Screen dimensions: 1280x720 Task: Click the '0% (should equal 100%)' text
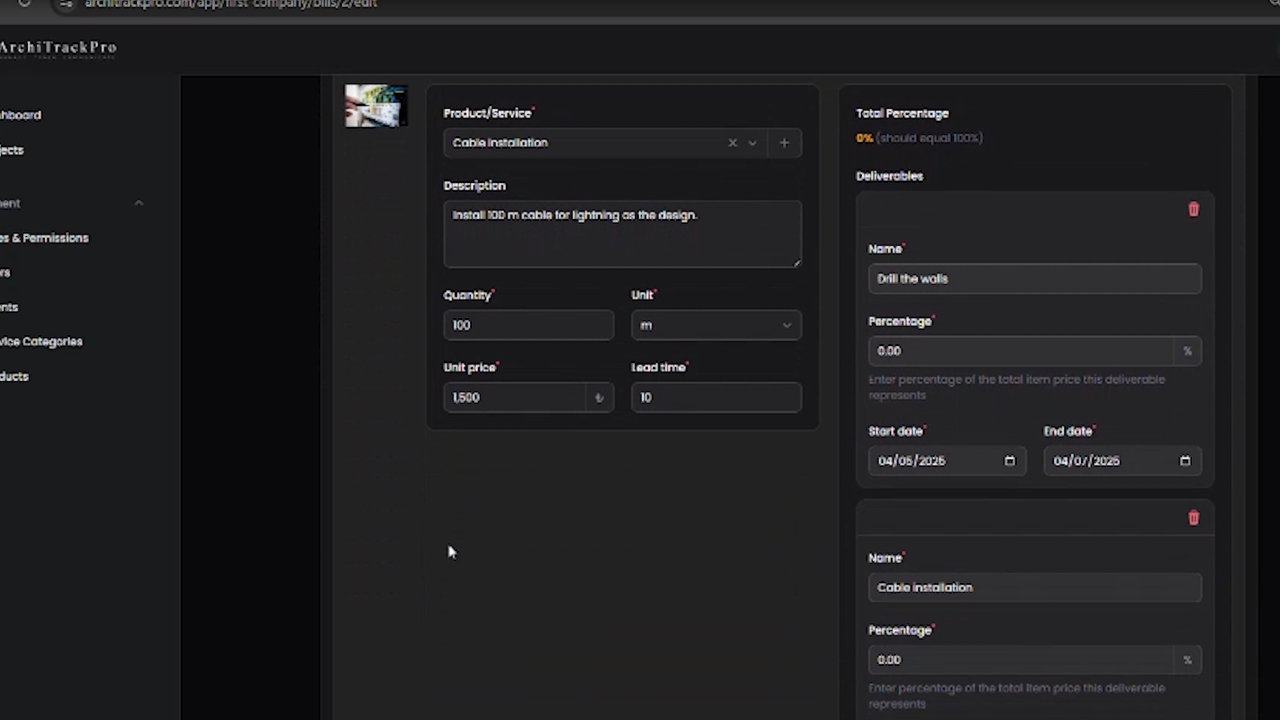(919, 138)
